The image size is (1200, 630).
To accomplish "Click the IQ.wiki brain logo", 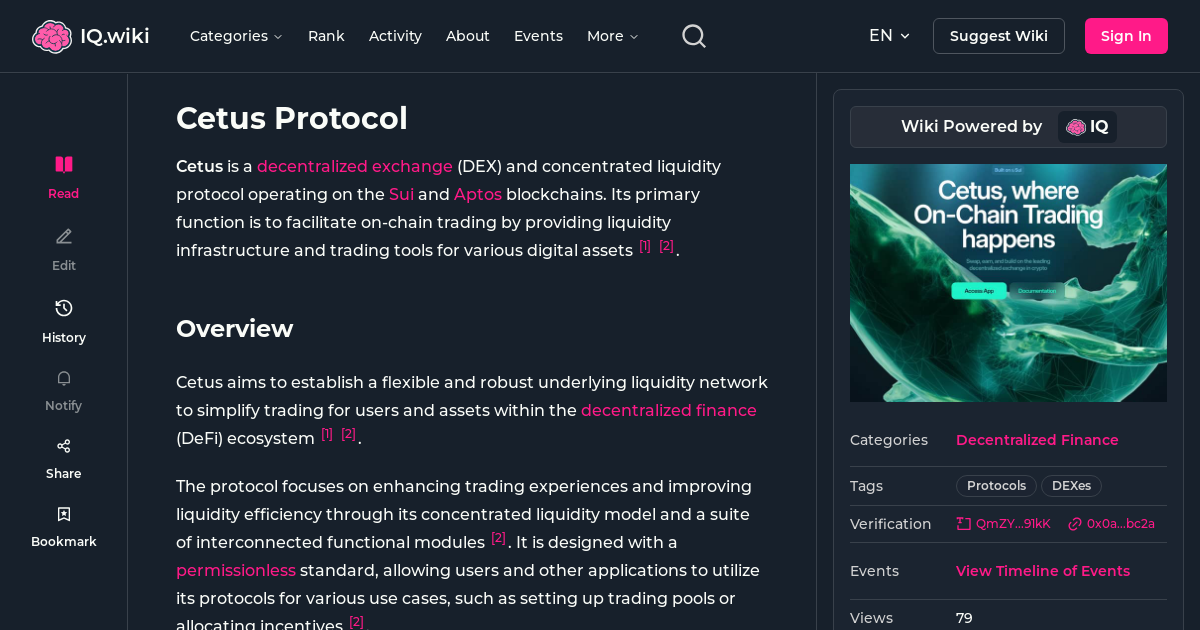I will point(53,35).
